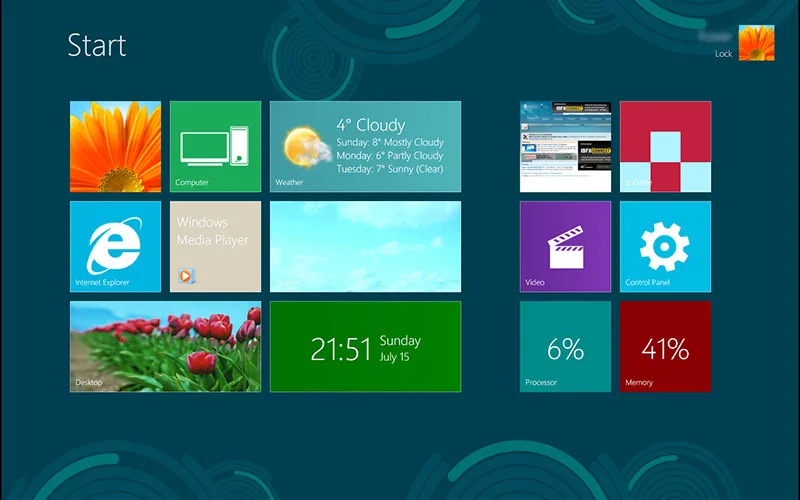Open the orange flower photo tile
The height and width of the screenshot is (500, 800).
pos(115,146)
